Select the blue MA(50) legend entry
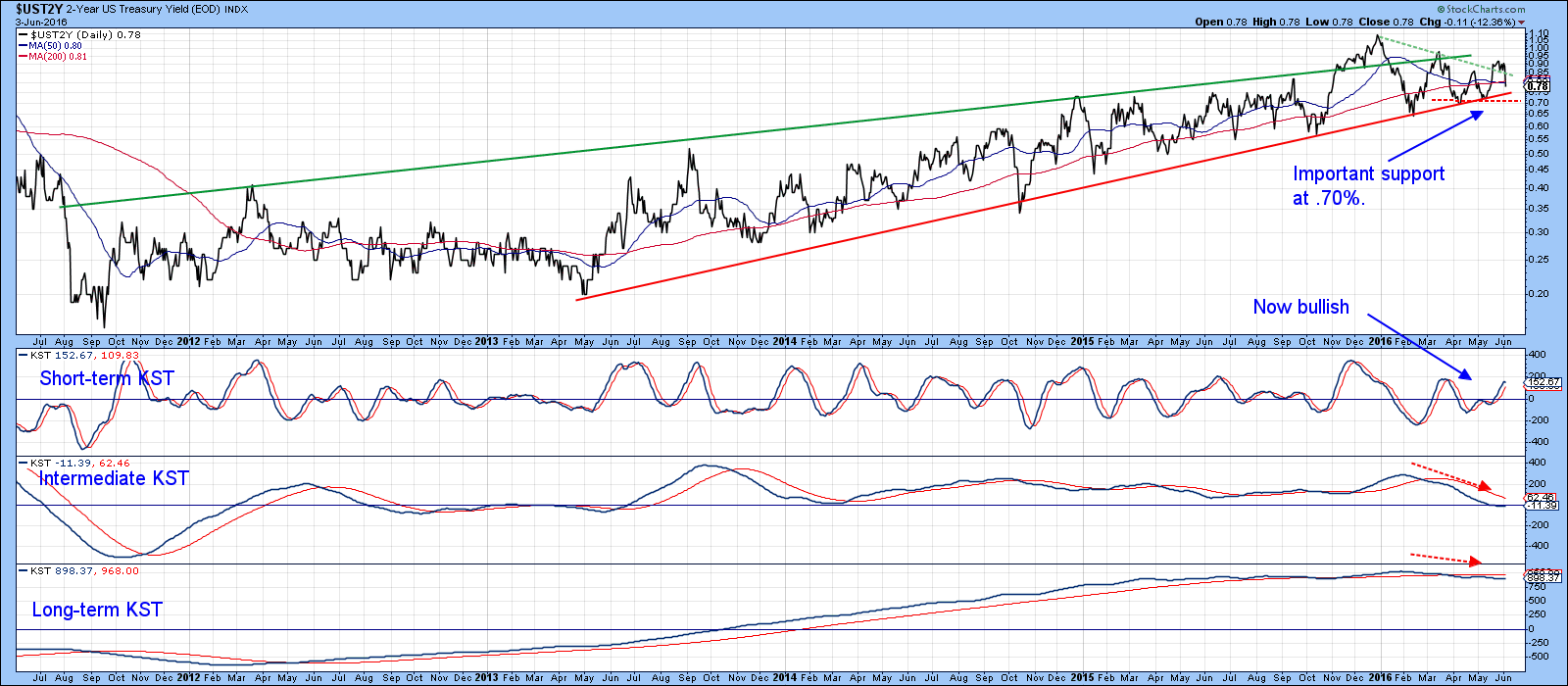 [55, 46]
